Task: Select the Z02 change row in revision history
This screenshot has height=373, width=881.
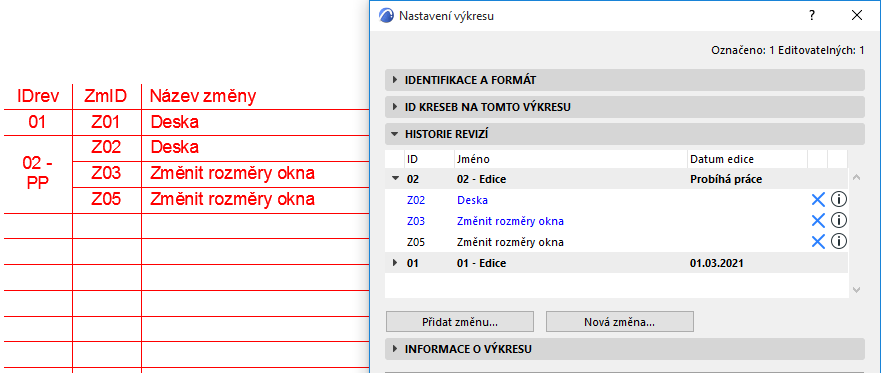Action: click(x=616, y=200)
